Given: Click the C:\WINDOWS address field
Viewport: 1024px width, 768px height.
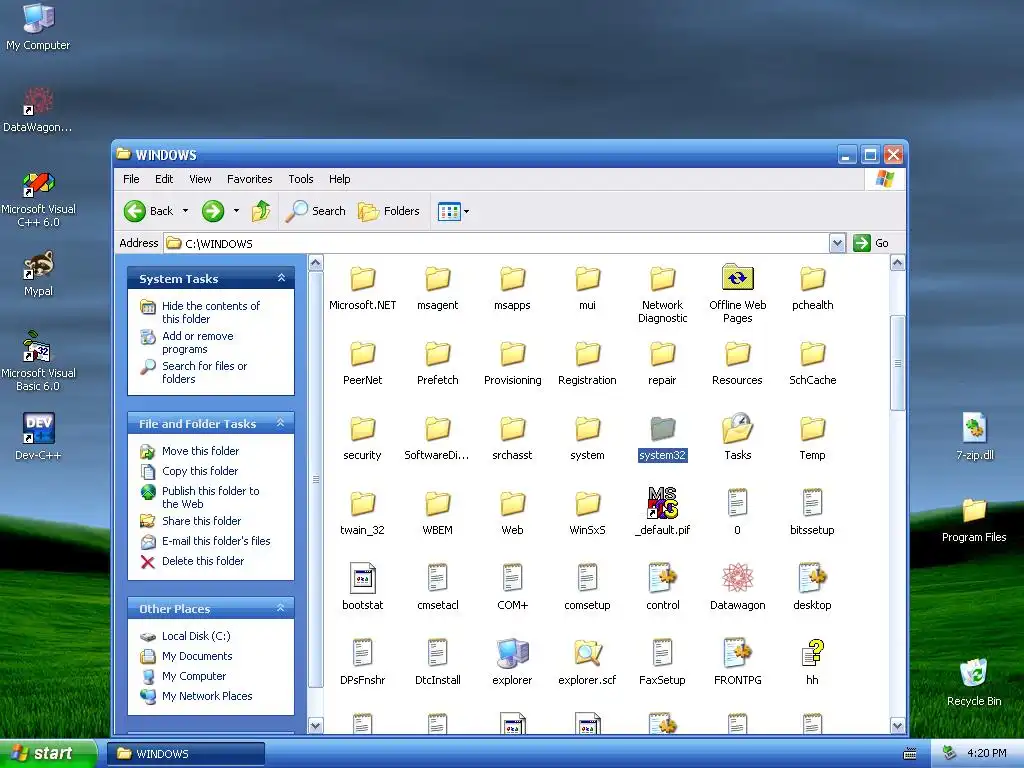Looking at the screenshot, I should tap(497, 244).
